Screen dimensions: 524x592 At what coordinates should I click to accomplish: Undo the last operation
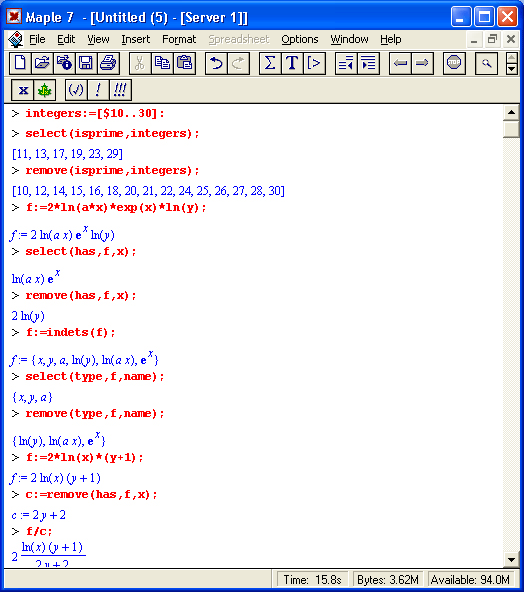(x=216, y=63)
